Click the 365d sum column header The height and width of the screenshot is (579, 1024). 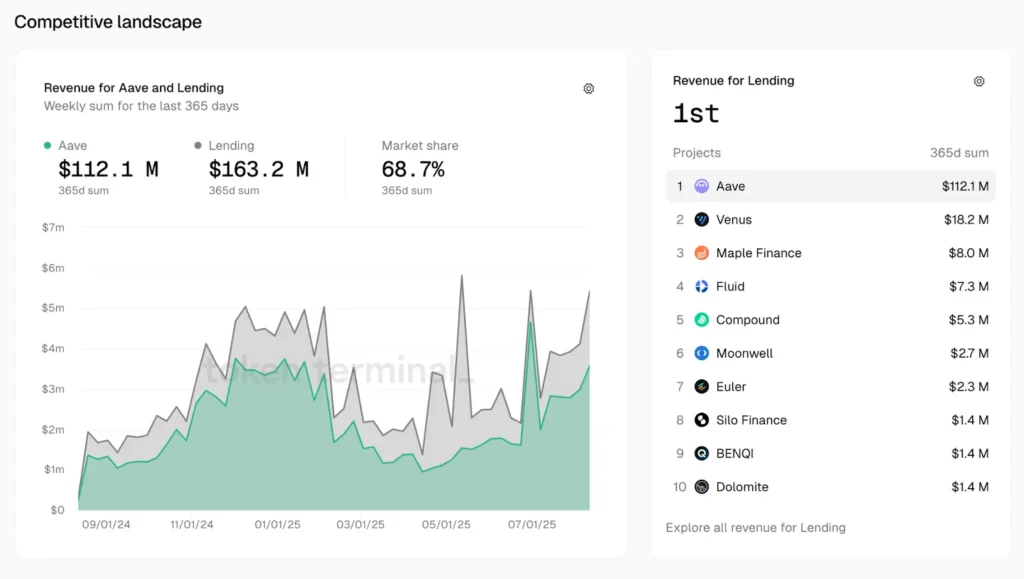[x=959, y=153]
